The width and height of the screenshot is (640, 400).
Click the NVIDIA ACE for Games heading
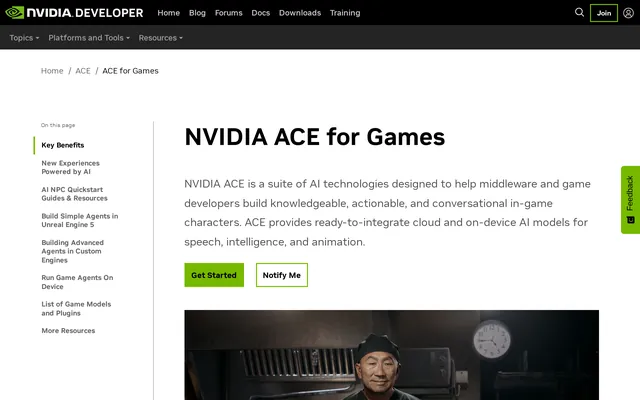click(314, 137)
